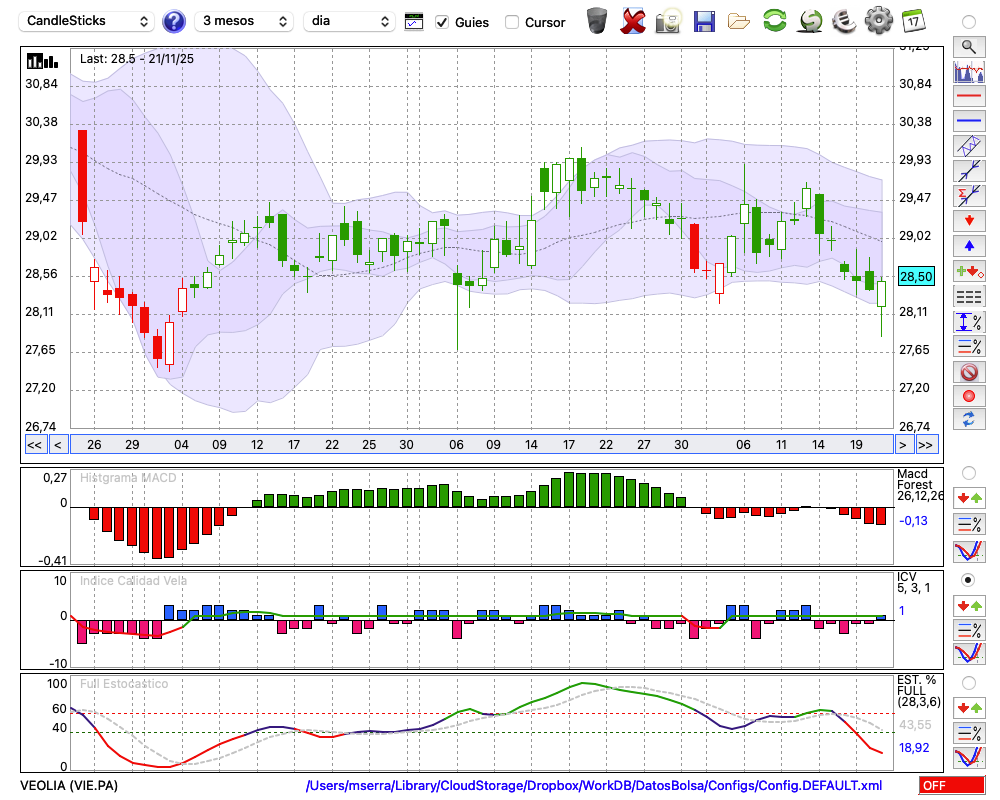Click the calendar 17 icon
Viewport: 1000px width, 800px height.
(x=913, y=21)
